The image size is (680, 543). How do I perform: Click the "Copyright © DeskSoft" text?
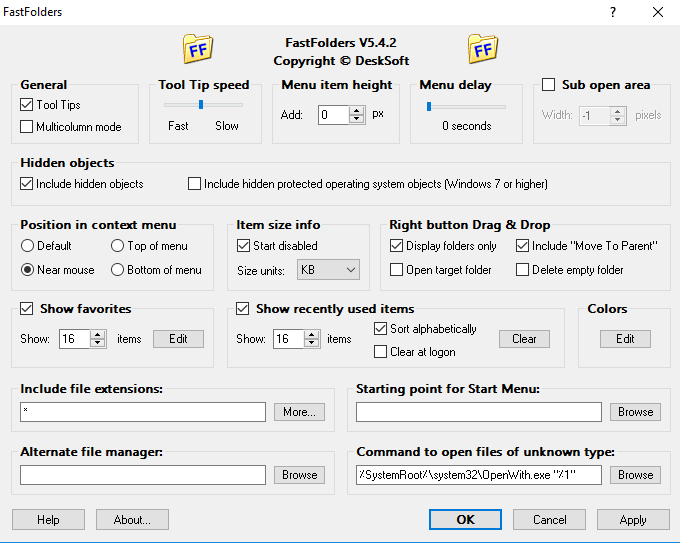click(341, 61)
